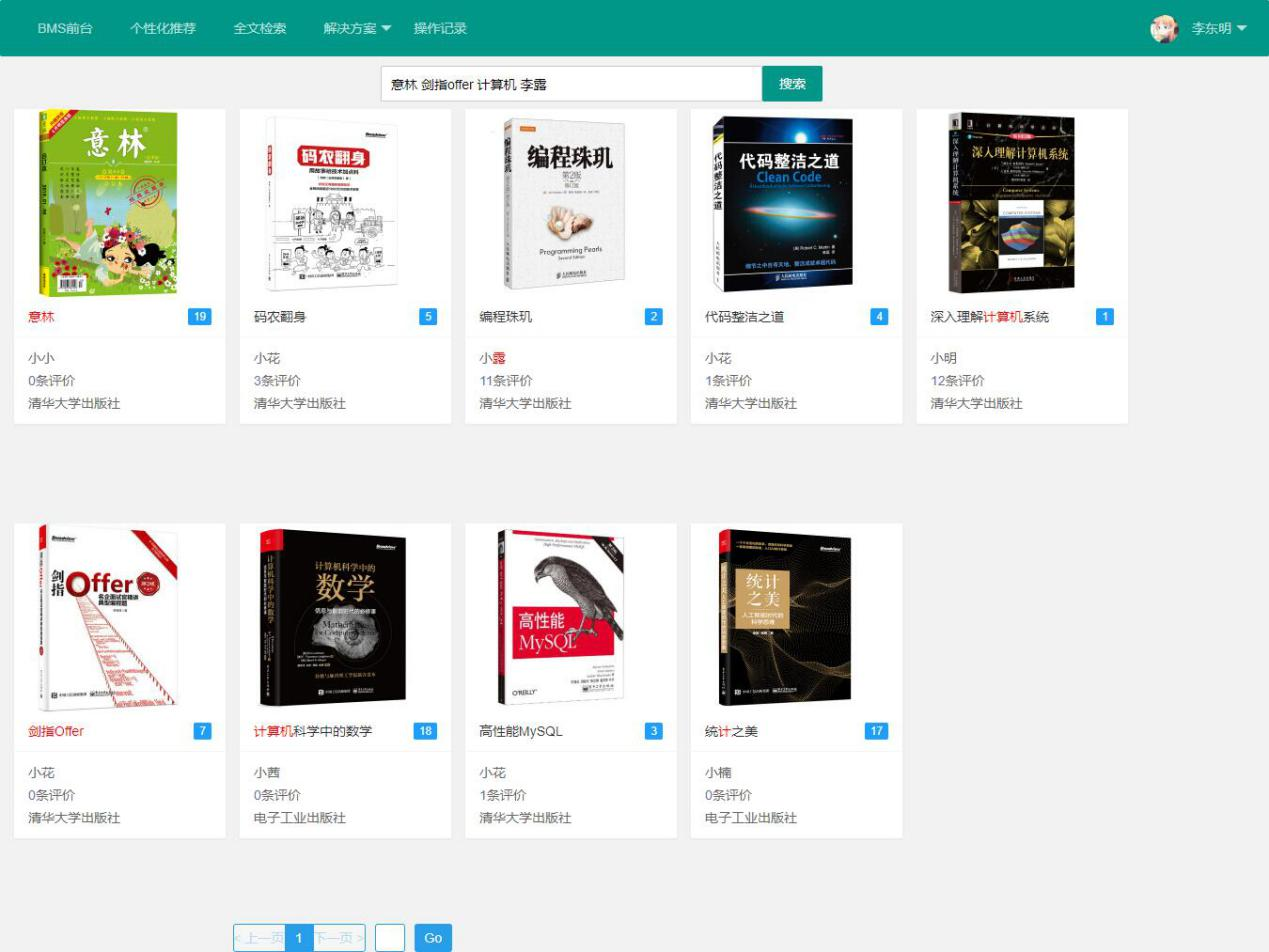Click 3条评价 under 码农翻身

pos(277,381)
